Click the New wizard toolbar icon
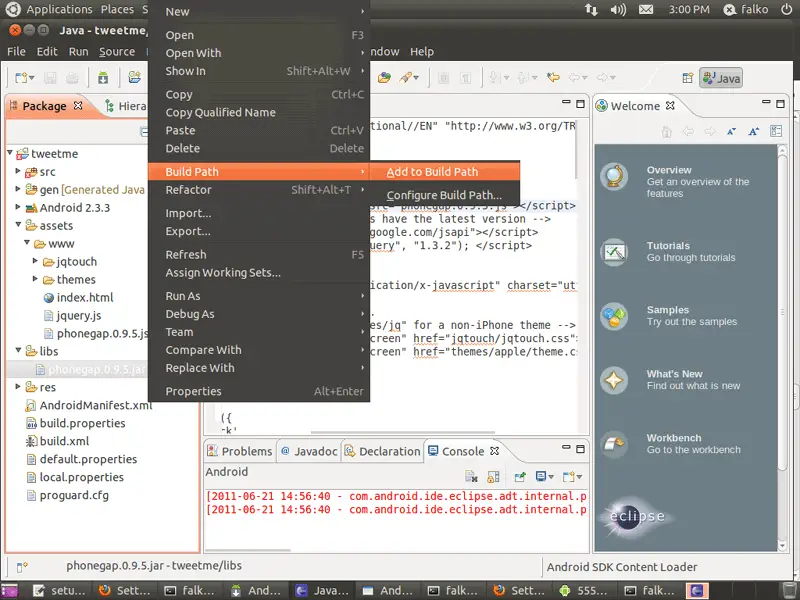This screenshot has height=600, width=800. tap(21, 78)
